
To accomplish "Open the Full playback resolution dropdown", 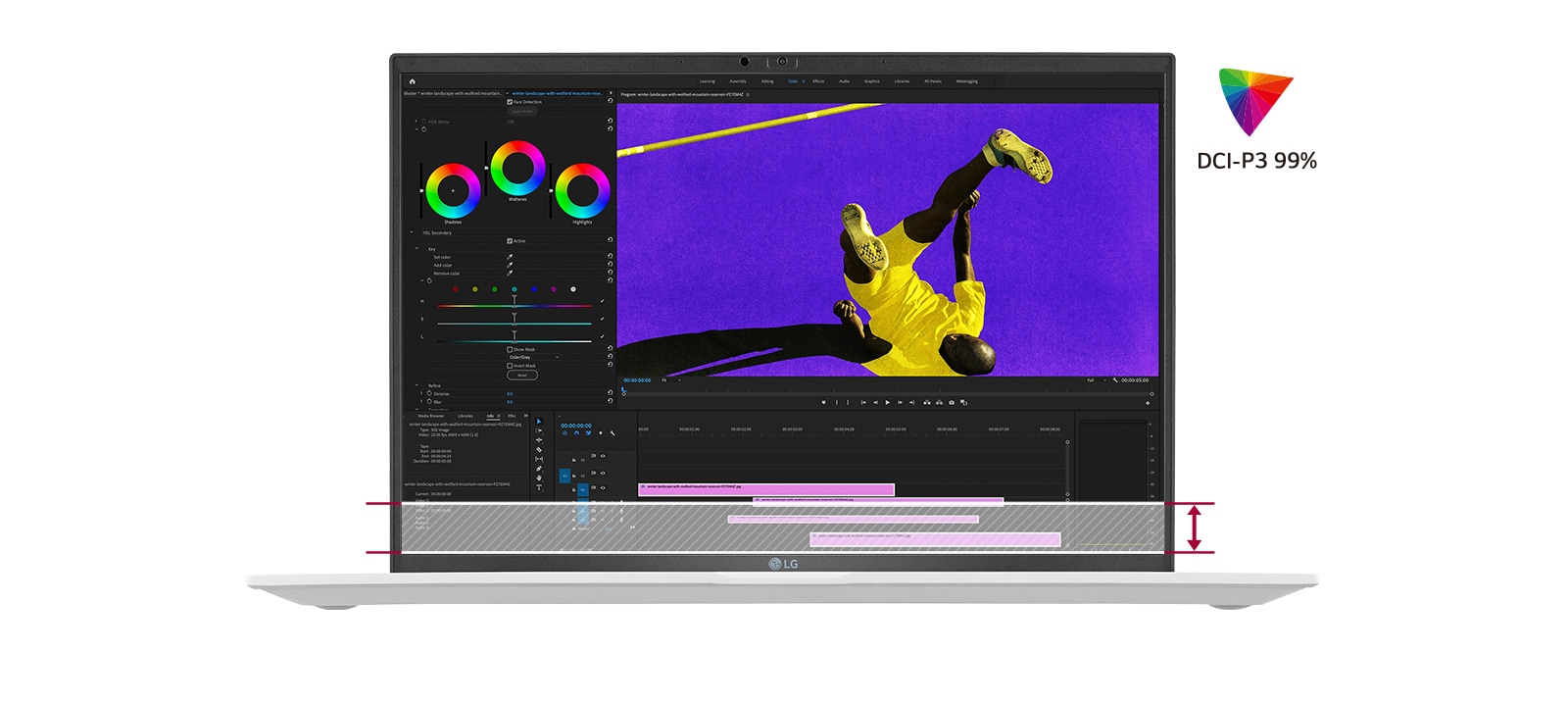I will tap(1097, 379).
